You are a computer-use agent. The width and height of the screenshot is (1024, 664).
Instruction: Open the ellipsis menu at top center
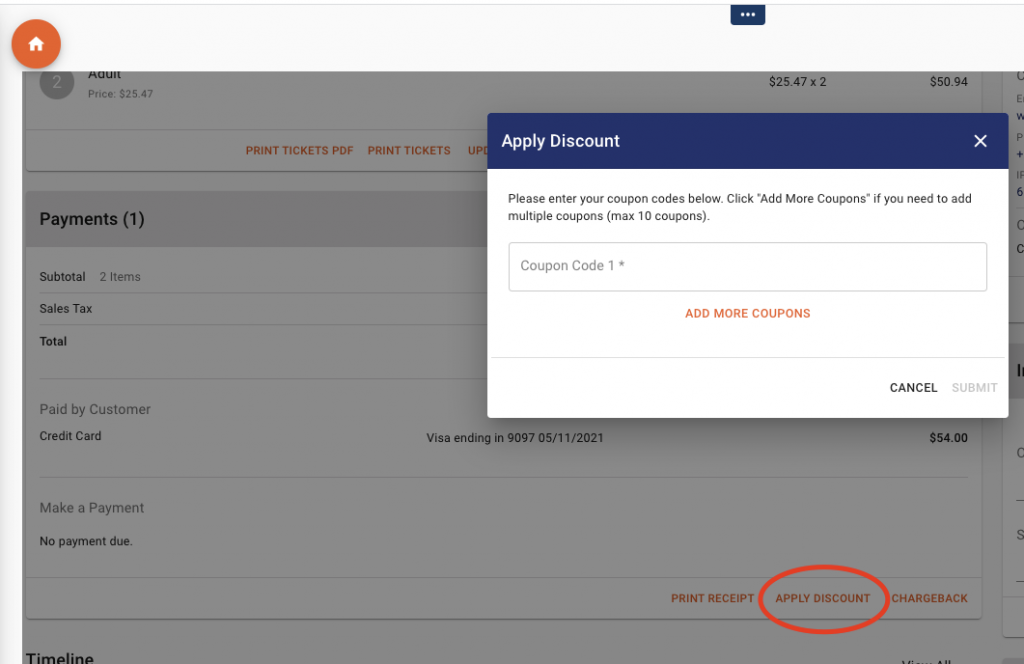pyautogui.click(x=747, y=14)
